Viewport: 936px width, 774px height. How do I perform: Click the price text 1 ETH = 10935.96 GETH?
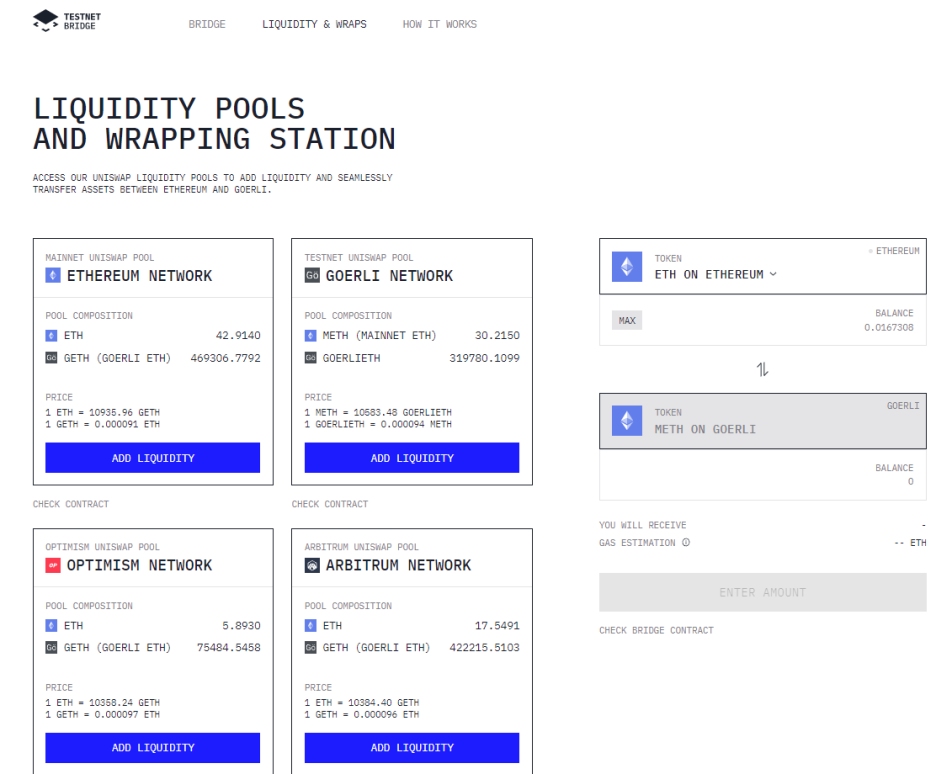(103, 412)
